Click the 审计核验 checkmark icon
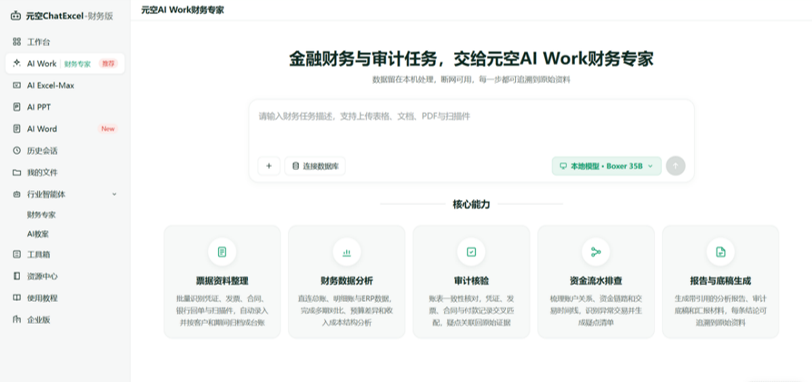Image resolution: width=812 pixels, height=382 pixels. [471, 252]
